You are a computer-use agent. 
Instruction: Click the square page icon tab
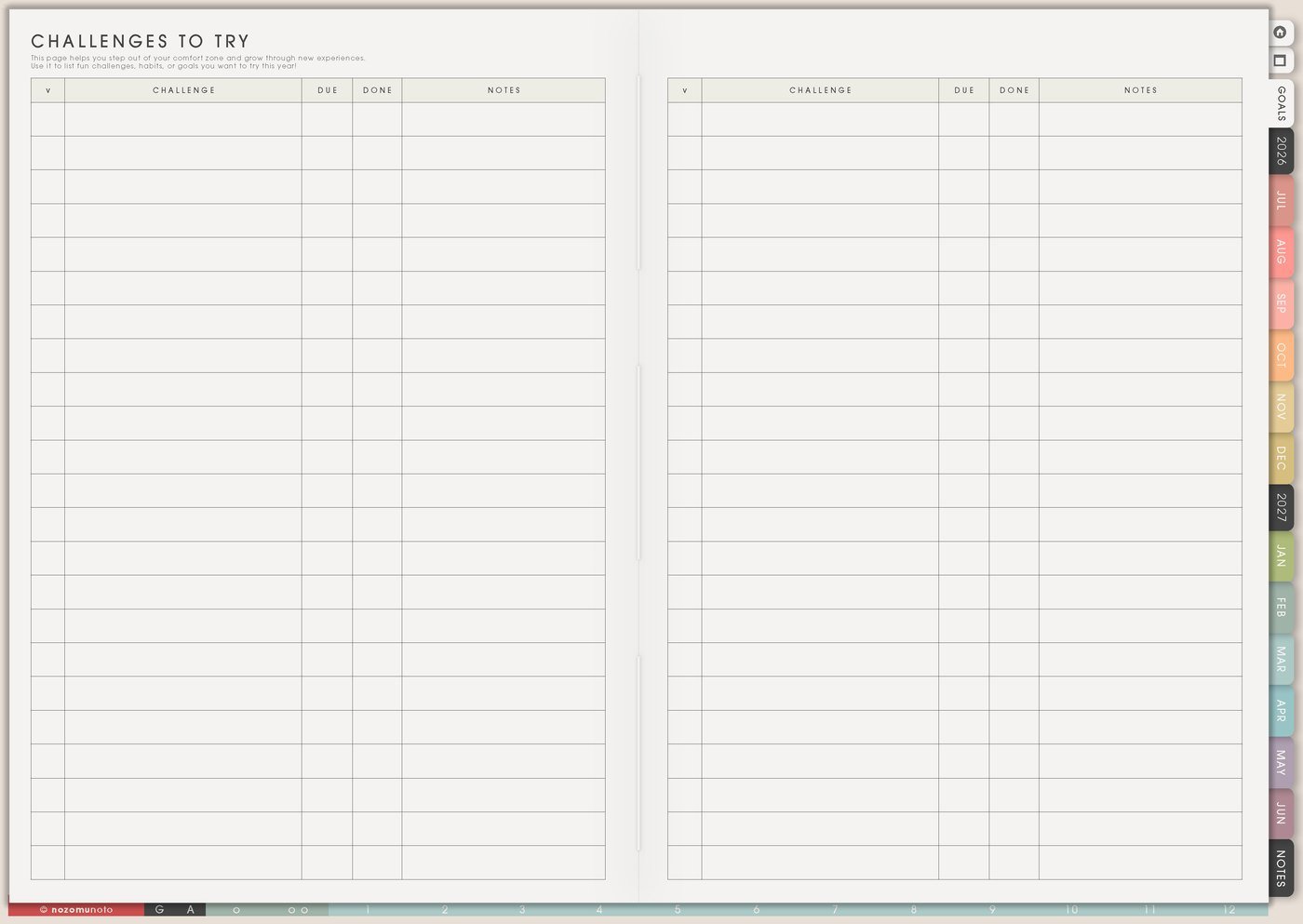pyautogui.click(x=1280, y=61)
